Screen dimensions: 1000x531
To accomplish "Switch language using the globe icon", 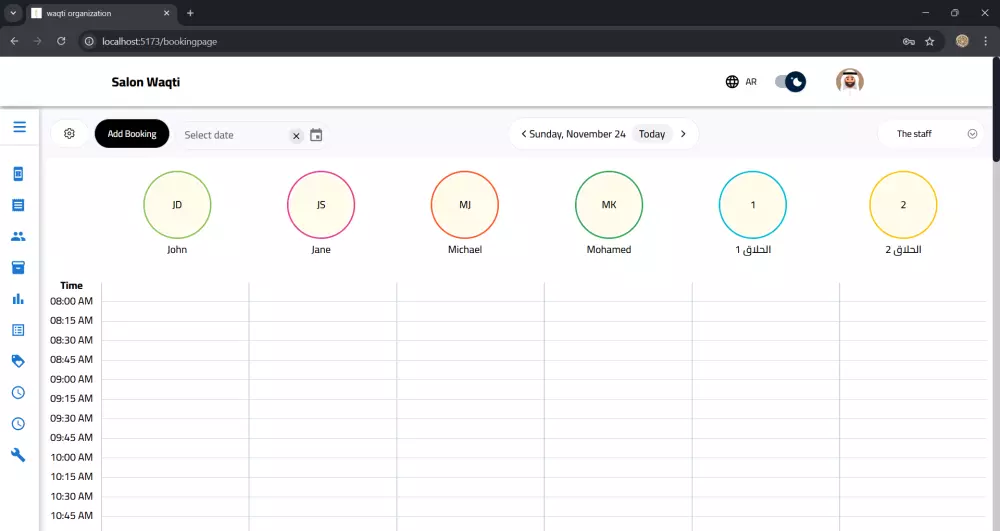I will tap(732, 82).
